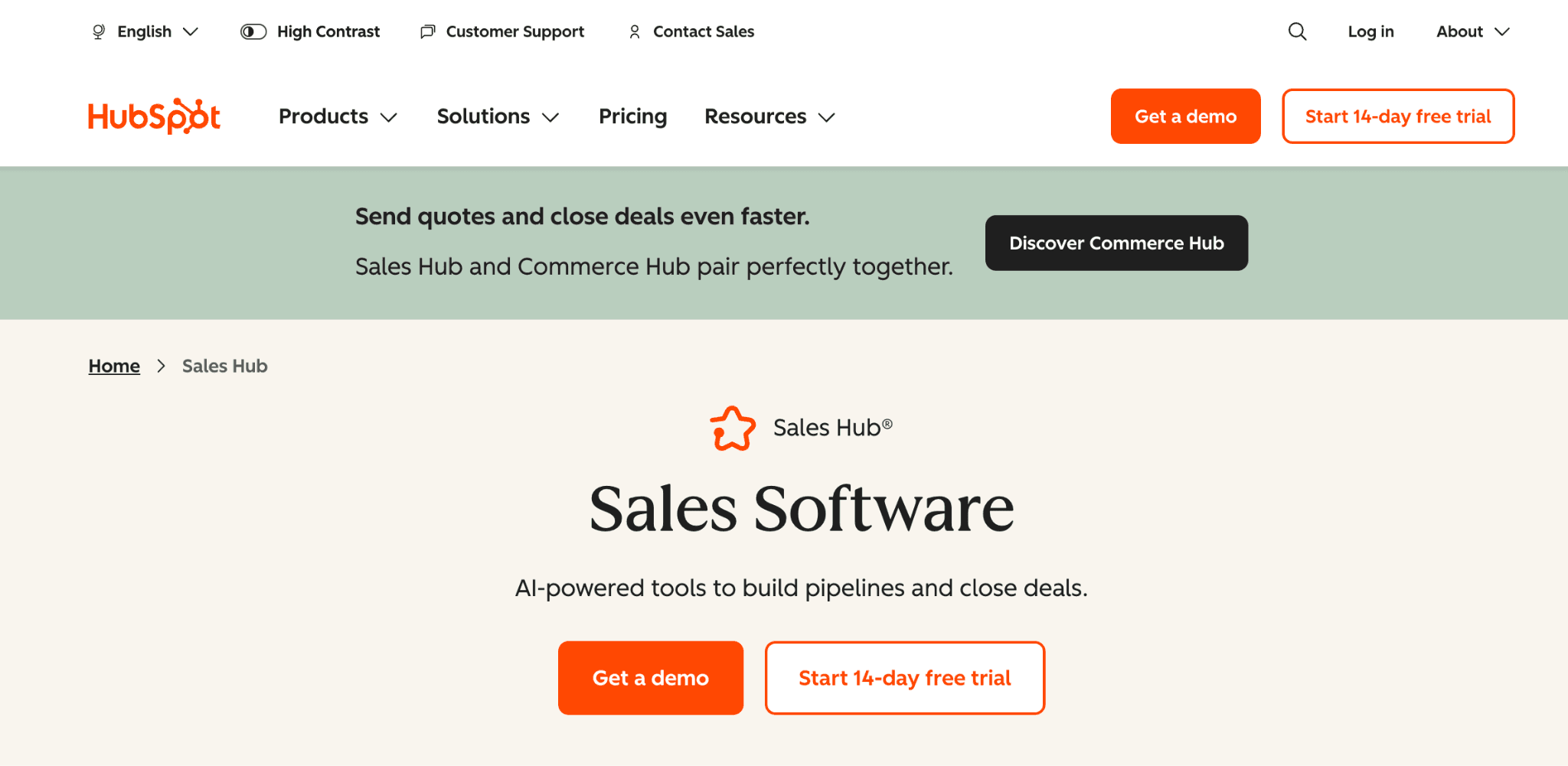Screen dimensions: 1568x766
Task: Expand the Products dropdown
Action: 337,116
